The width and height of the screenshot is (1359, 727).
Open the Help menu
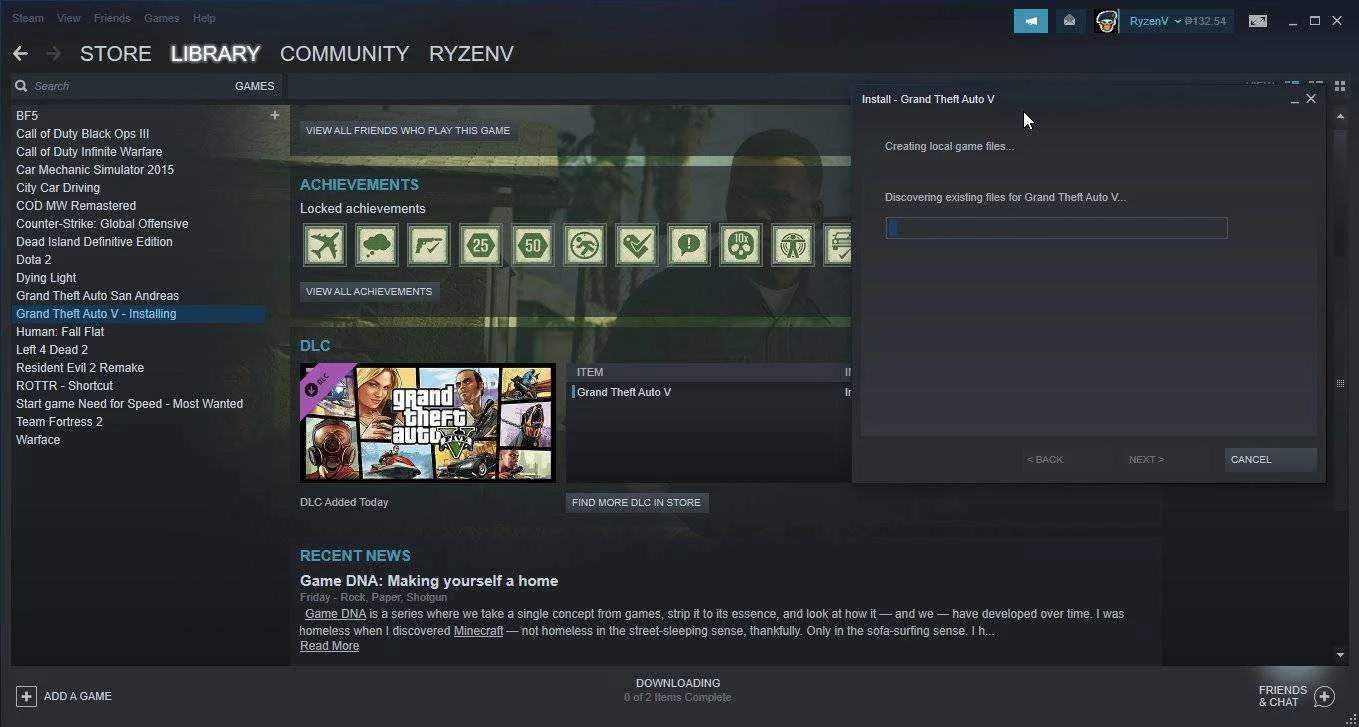[x=204, y=18]
